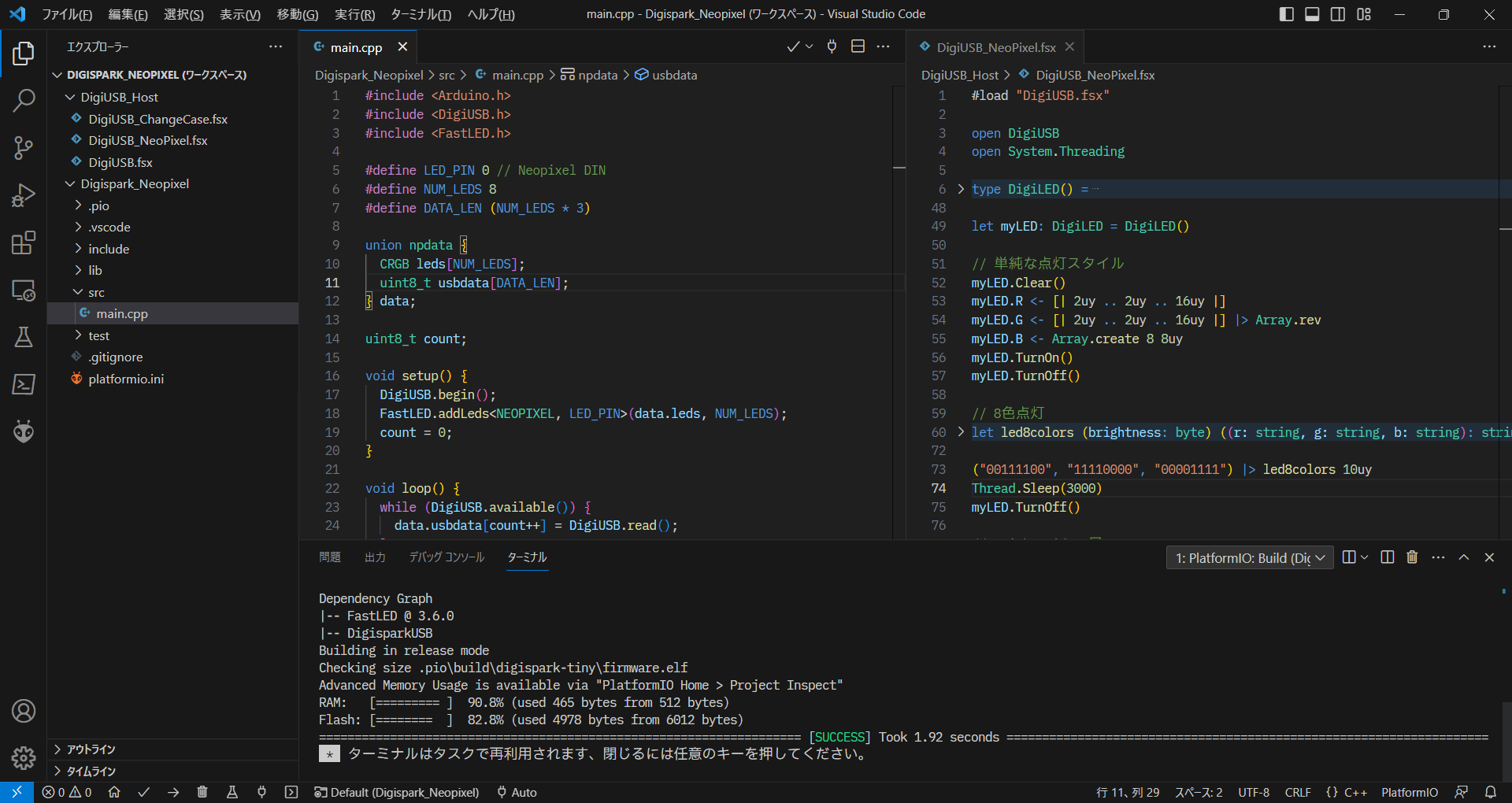Click PlatformIO Serial Monitor plug in status bar

point(261,792)
